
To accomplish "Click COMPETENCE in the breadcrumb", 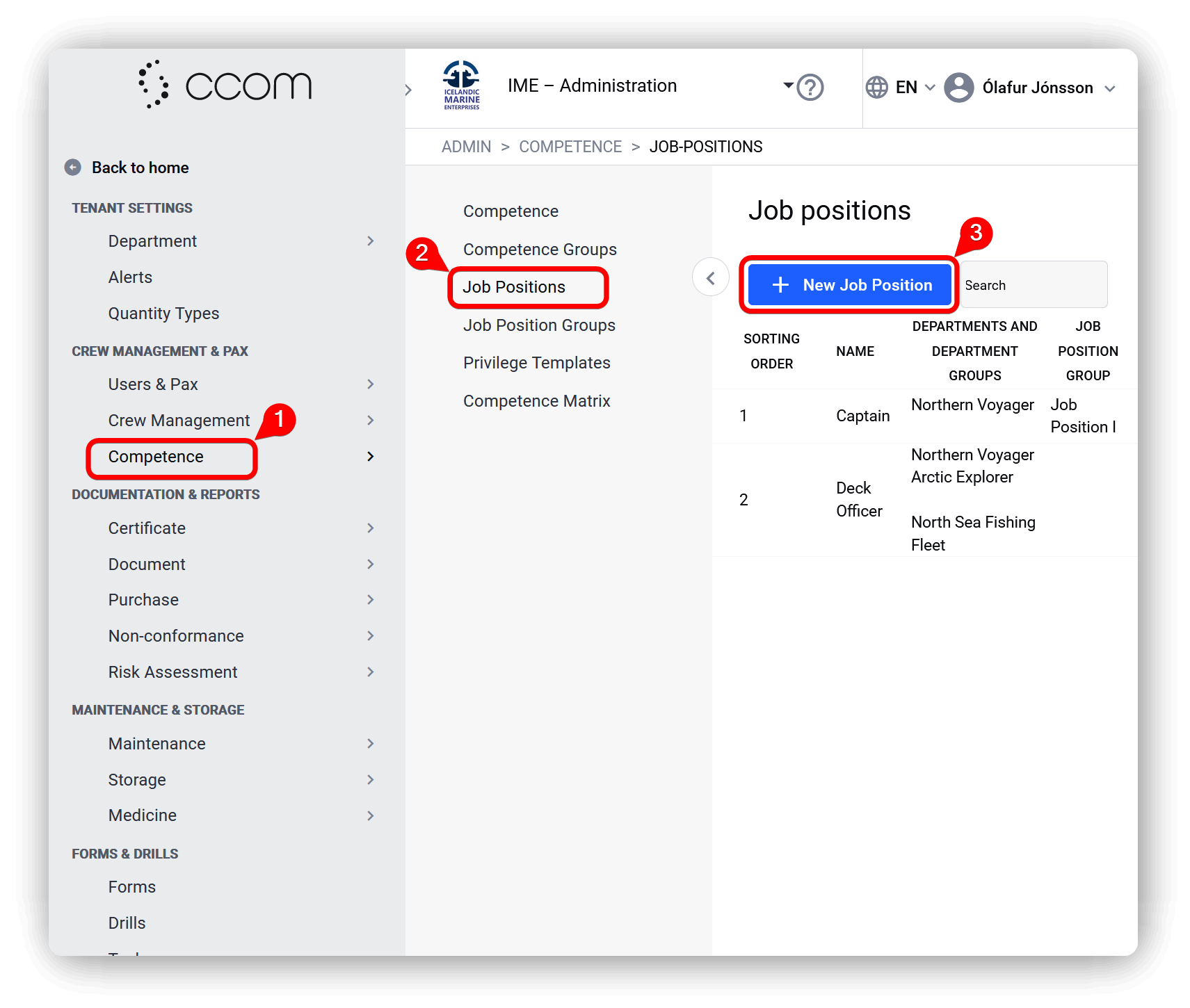I will pyautogui.click(x=570, y=147).
